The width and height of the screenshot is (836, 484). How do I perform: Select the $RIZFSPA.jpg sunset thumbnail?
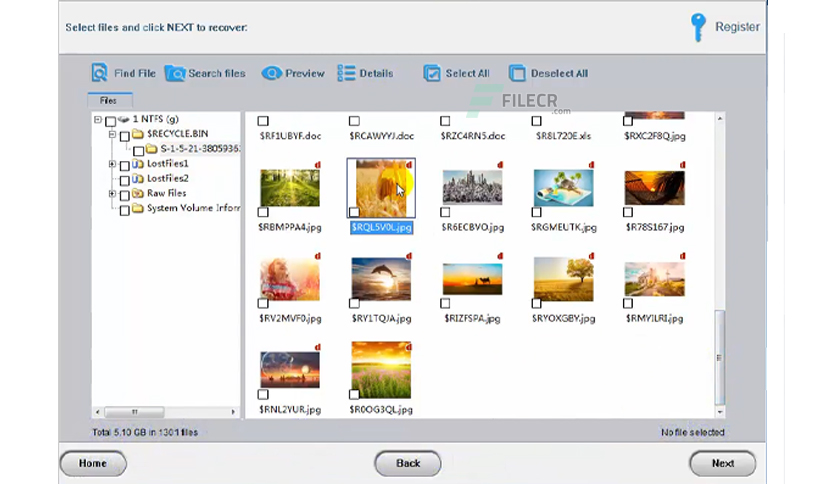click(x=472, y=279)
